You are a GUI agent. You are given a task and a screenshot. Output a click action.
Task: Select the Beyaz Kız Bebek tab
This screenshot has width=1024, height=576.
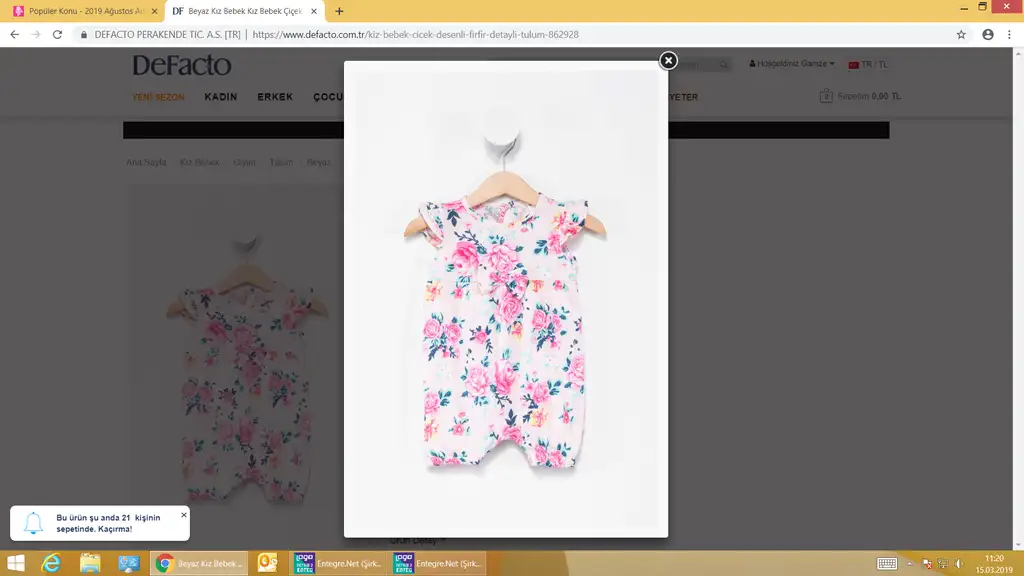pos(244,11)
